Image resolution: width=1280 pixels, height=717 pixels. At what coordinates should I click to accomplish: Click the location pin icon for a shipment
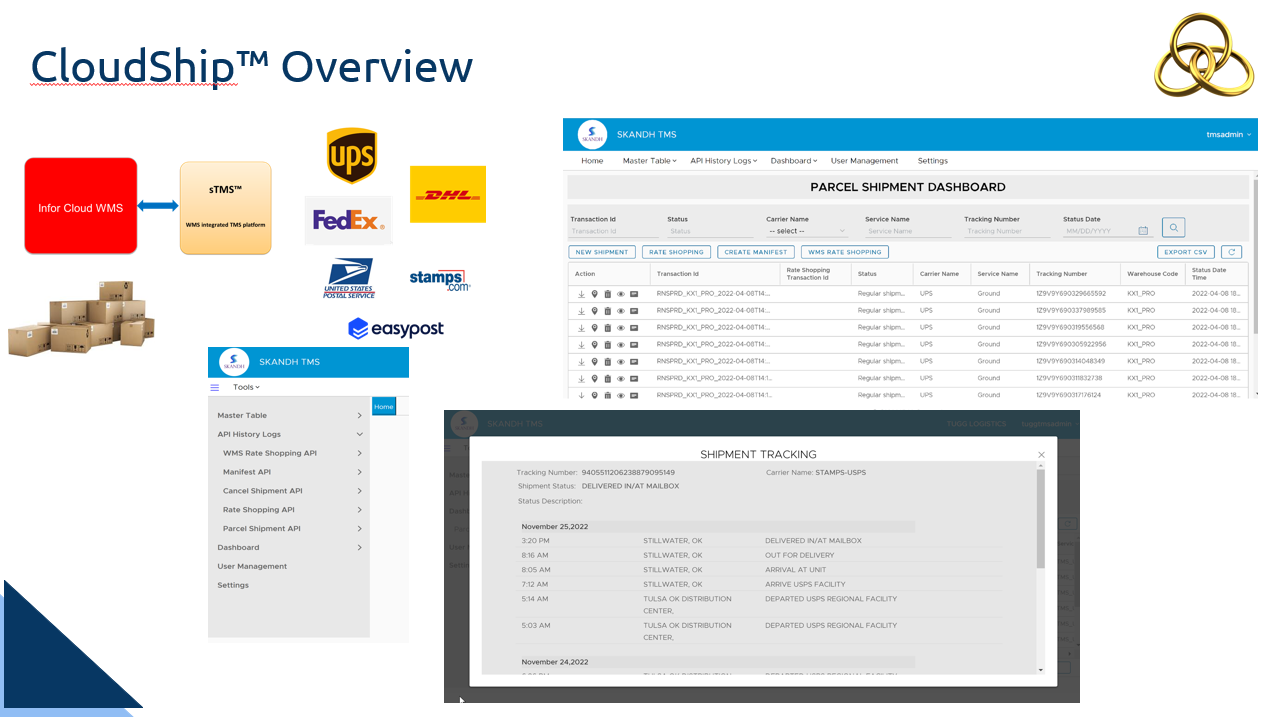[x=595, y=293]
